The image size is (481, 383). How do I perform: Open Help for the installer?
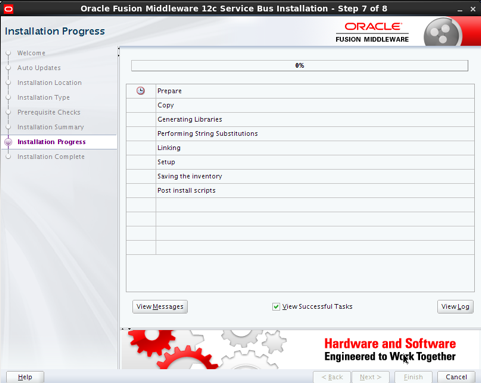click(25, 377)
